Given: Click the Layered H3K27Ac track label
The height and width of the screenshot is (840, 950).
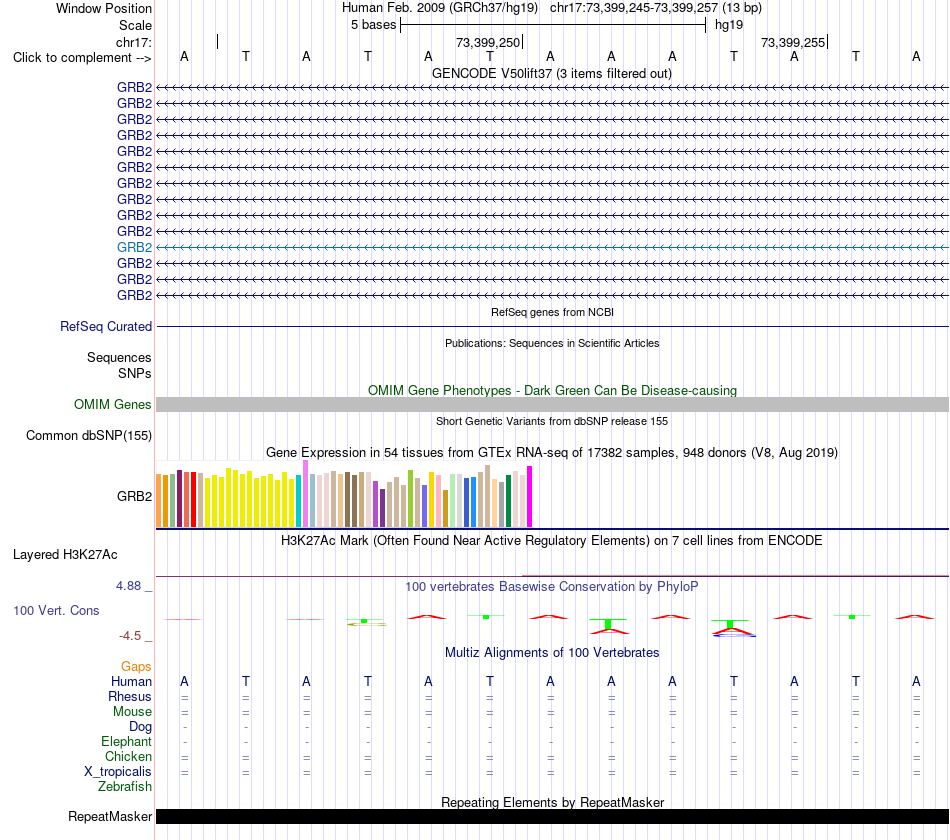Looking at the screenshot, I should 65,555.
